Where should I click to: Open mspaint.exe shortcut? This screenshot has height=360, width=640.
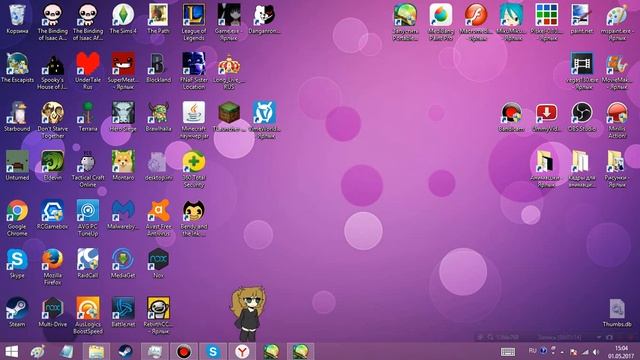coord(617,22)
